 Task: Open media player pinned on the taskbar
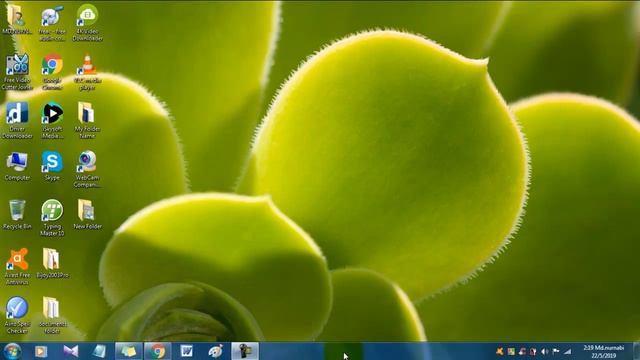point(41,351)
